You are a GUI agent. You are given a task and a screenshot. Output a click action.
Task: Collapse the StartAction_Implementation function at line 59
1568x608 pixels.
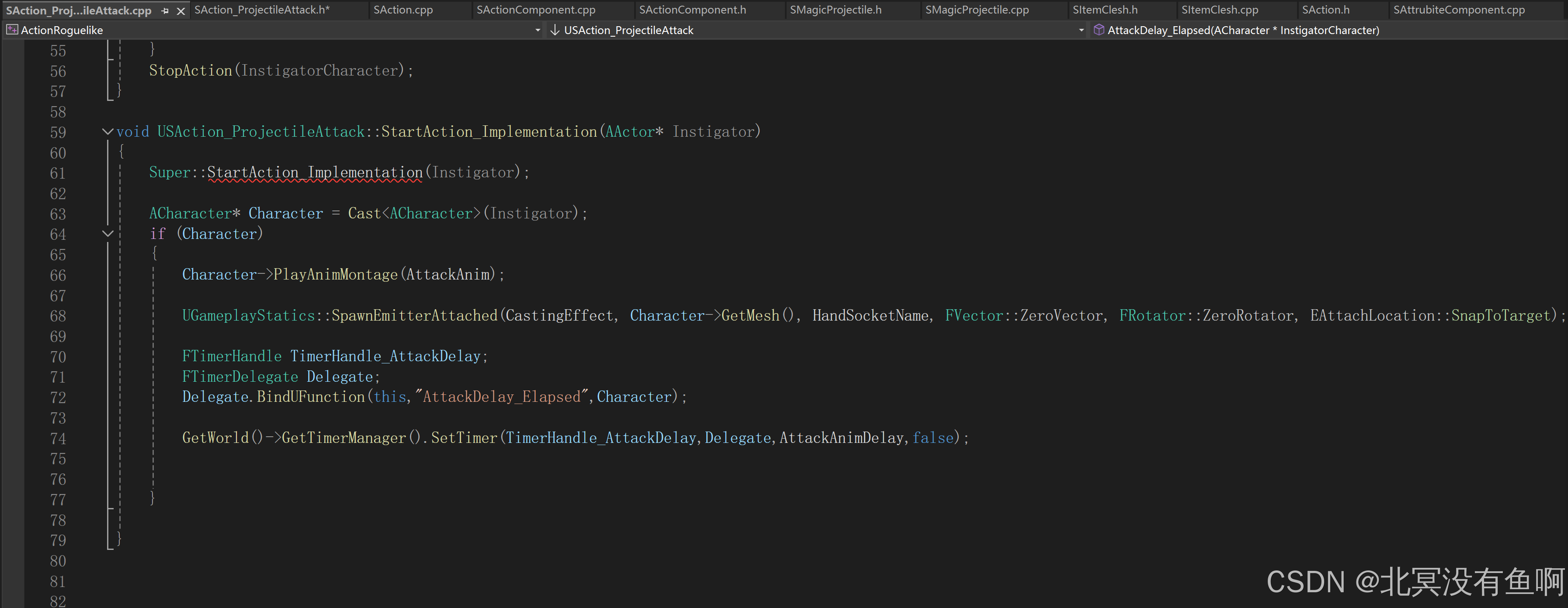[108, 131]
